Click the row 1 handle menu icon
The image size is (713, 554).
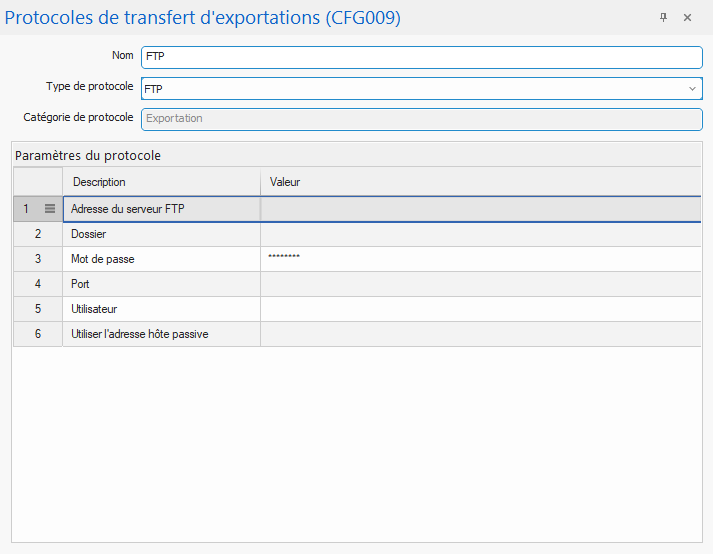tap(50, 209)
